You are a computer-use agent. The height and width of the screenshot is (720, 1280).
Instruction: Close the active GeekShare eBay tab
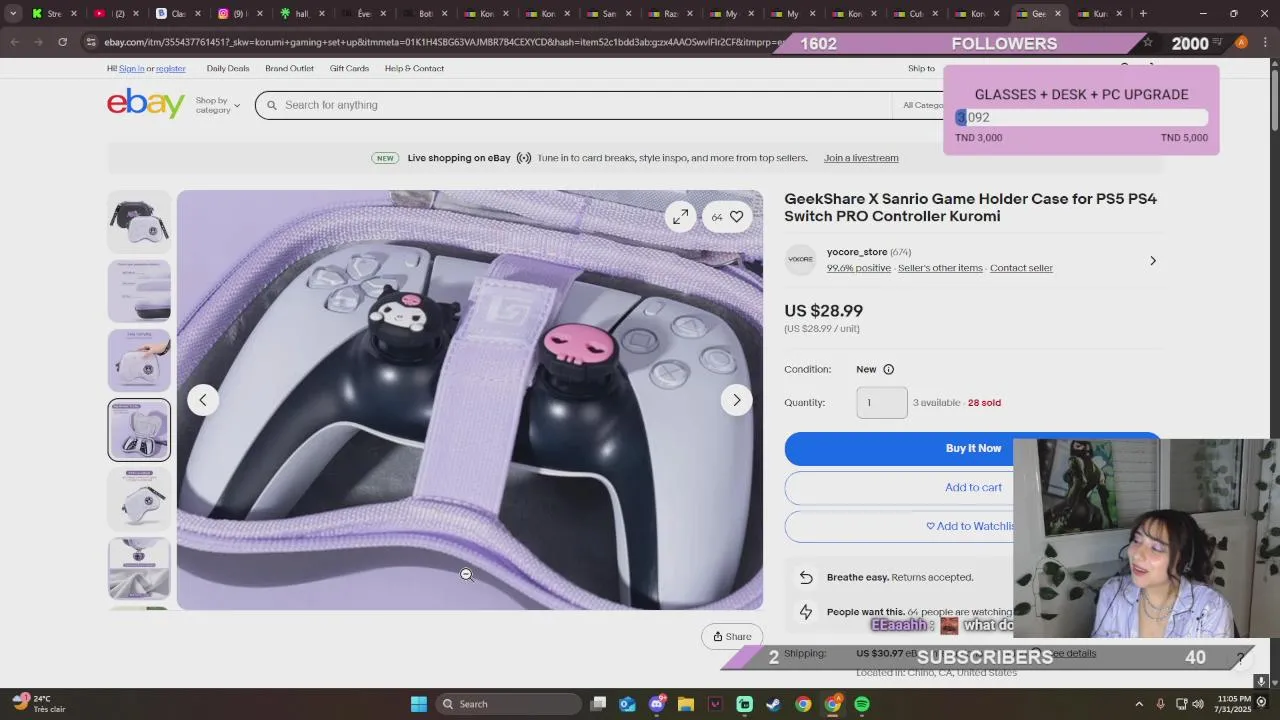(x=1058, y=14)
